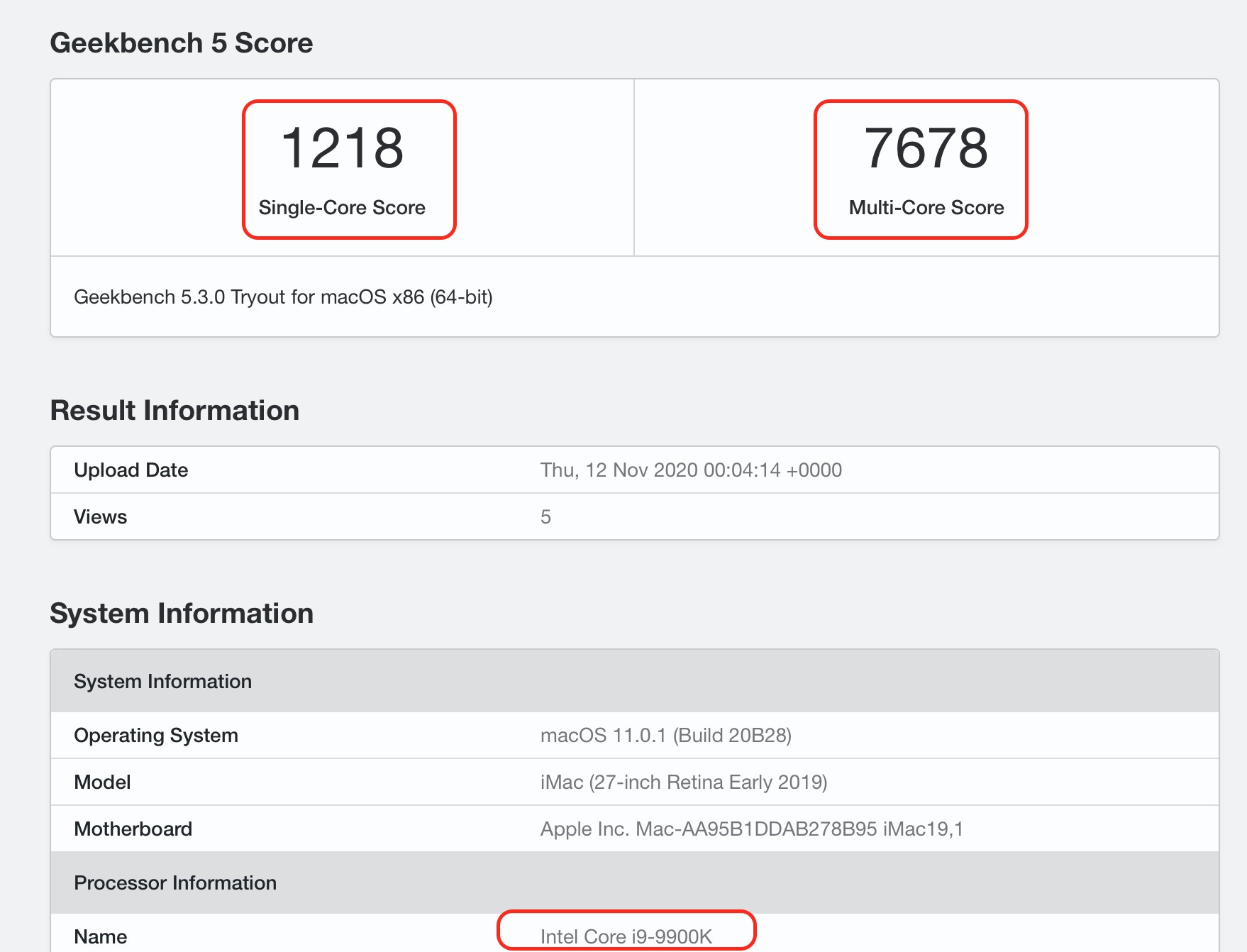Click the Model row label
Image resolution: width=1247 pixels, height=952 pixels.
point(103,782)
